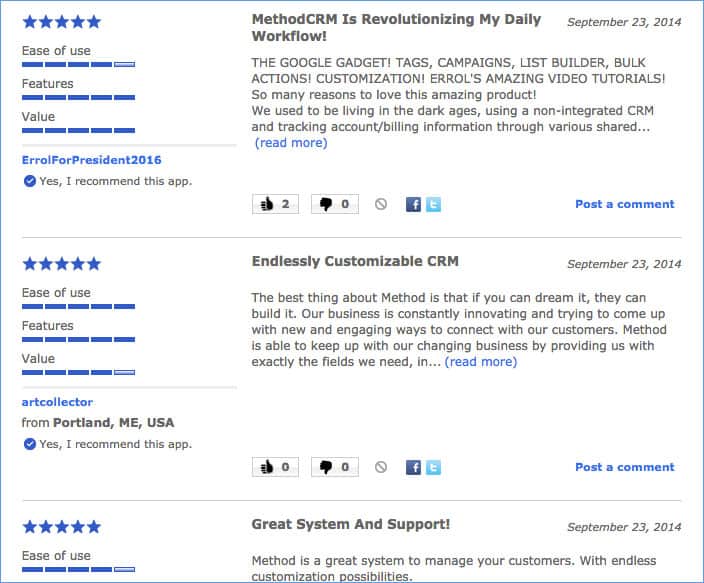
Task: Open artcollector reviewer profile
Action: [x=57, y=402]
